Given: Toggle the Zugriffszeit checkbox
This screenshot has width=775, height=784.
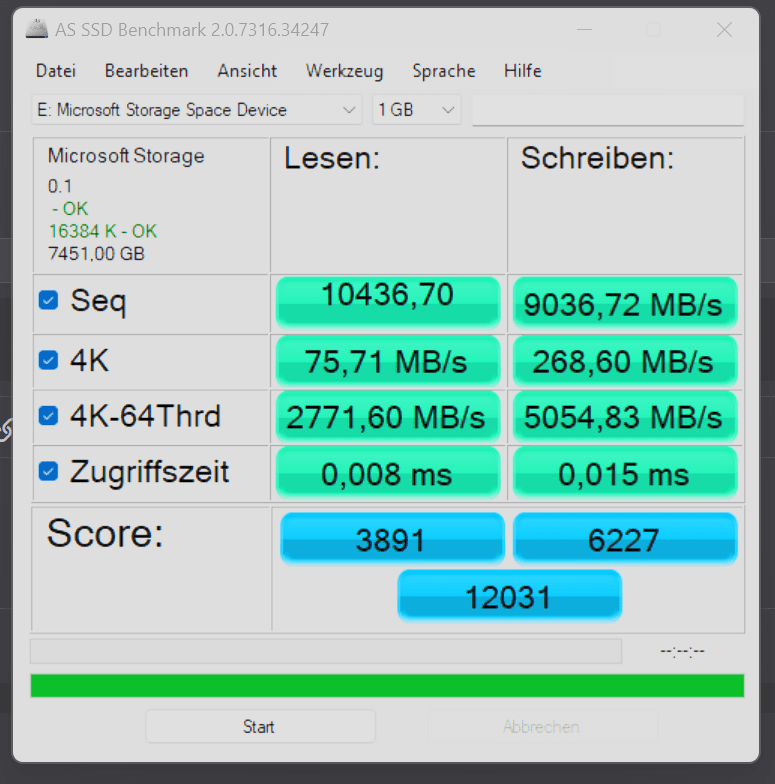Looking at the screenshot, I should coord(48,471).
